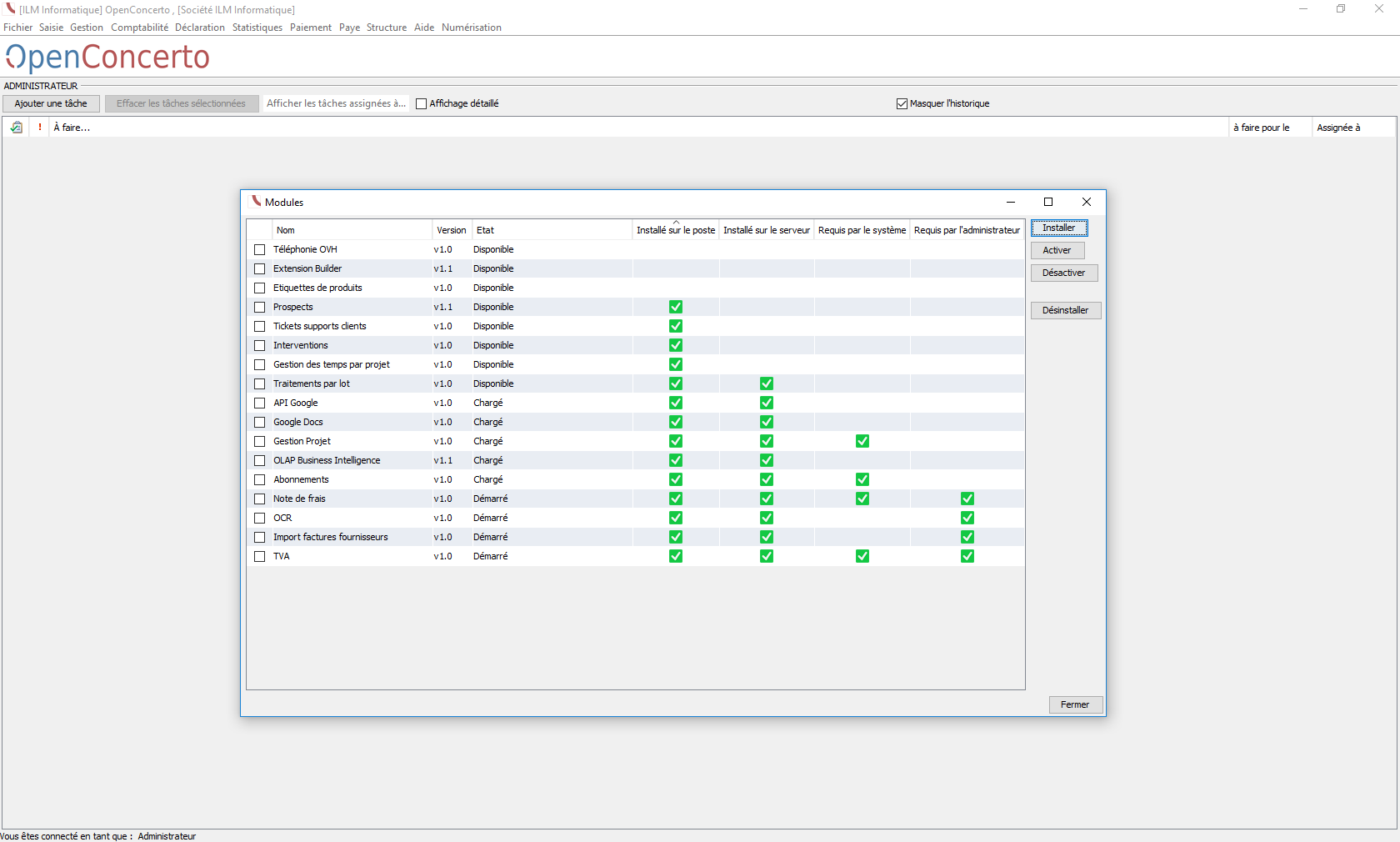Select the Google Docs module row
The height and width of the screenshot is (842, 1400).
click(298, 422)
